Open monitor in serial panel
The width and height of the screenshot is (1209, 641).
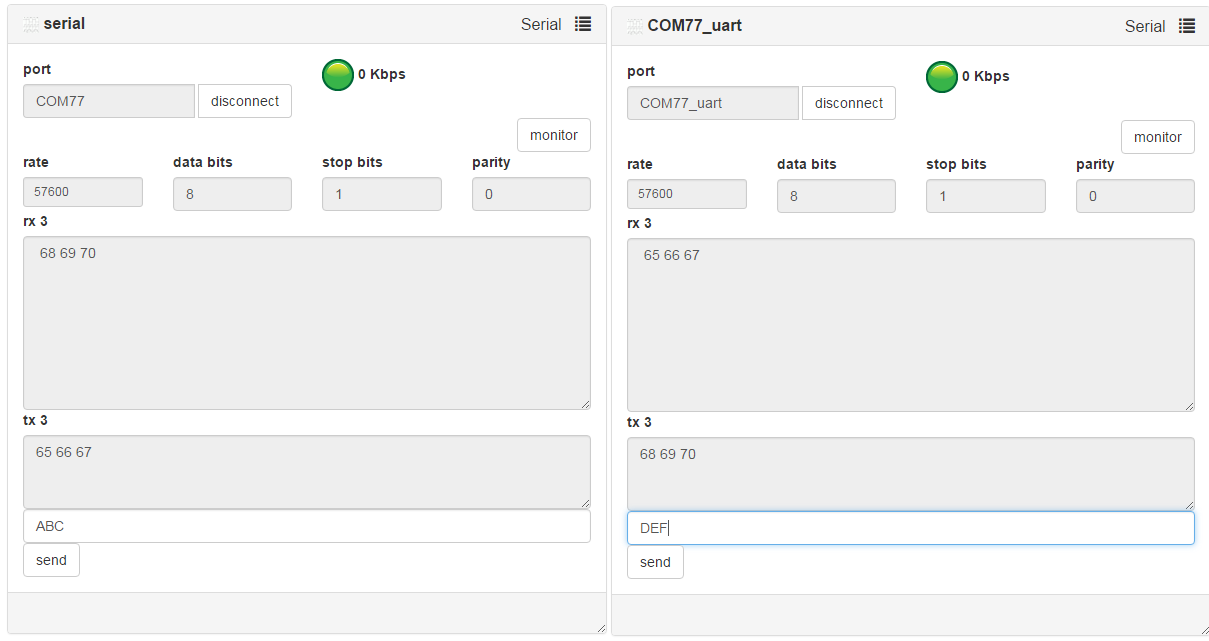554,135
